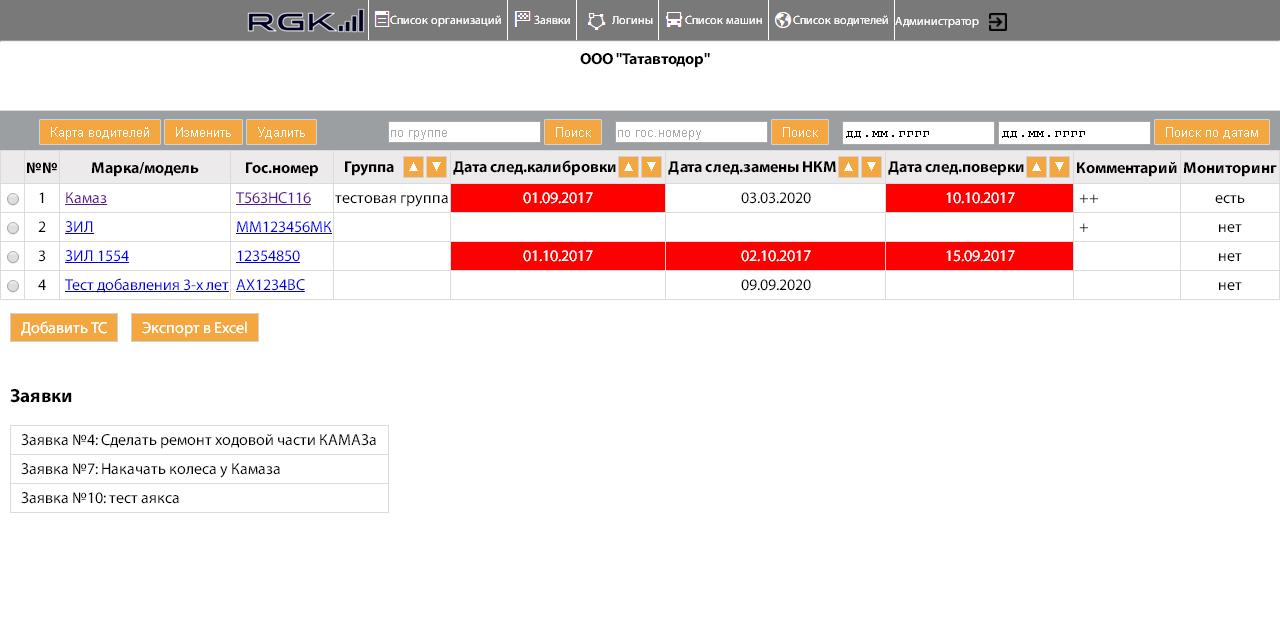Click НКМ date 03.03.2020

coord(776,198)
